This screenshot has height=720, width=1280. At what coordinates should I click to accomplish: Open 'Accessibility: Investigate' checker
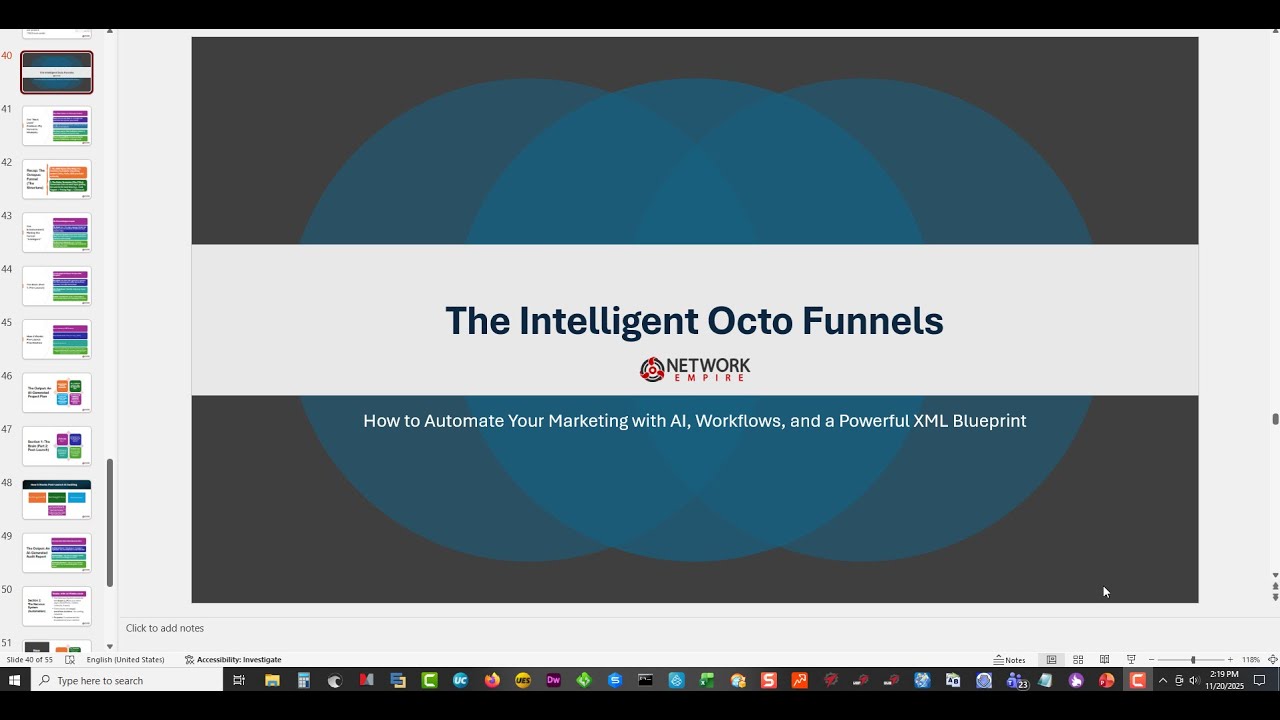pos(233,660)
